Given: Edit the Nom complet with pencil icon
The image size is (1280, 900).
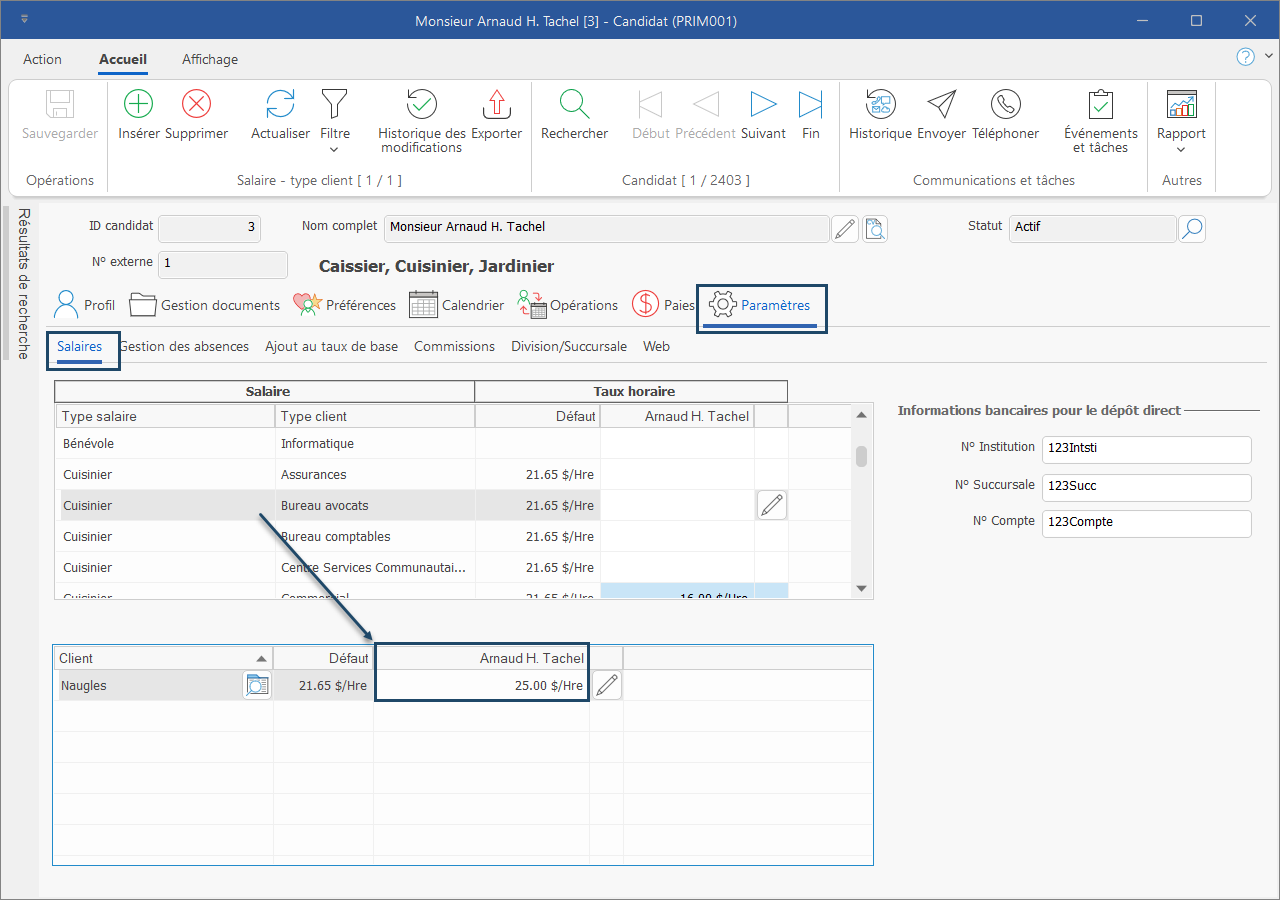Looking at the screenshot, I should [845, 229].
